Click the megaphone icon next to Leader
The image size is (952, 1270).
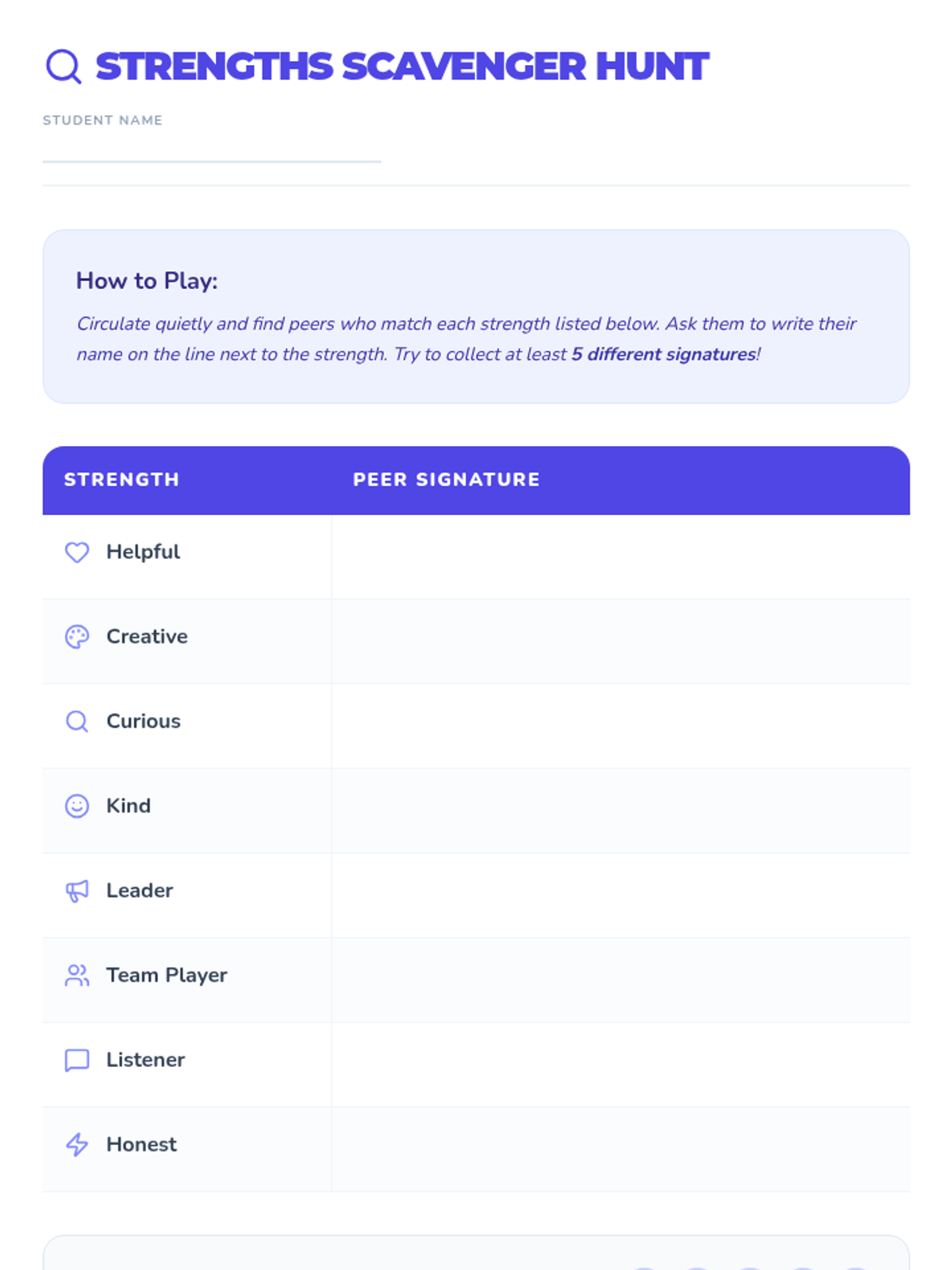coord(77,891)
